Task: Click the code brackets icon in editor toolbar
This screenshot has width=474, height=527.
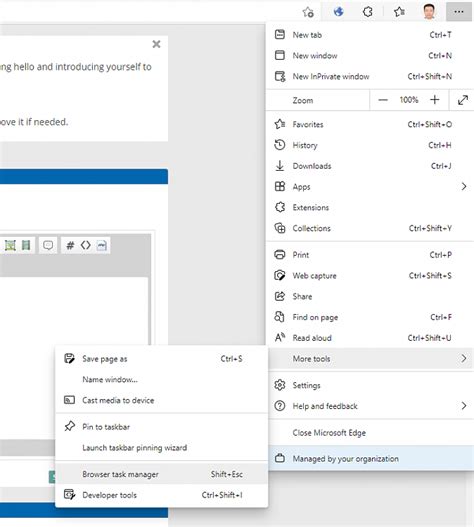Action: coord(86,245)
